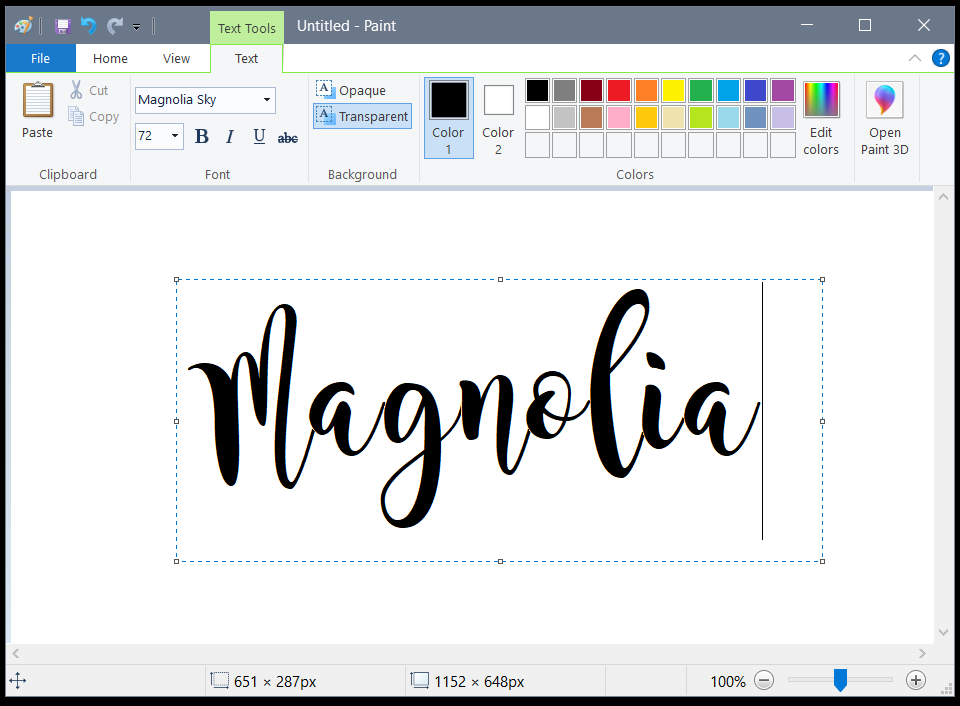Zoom out with the minus button

tap(763, 680)
